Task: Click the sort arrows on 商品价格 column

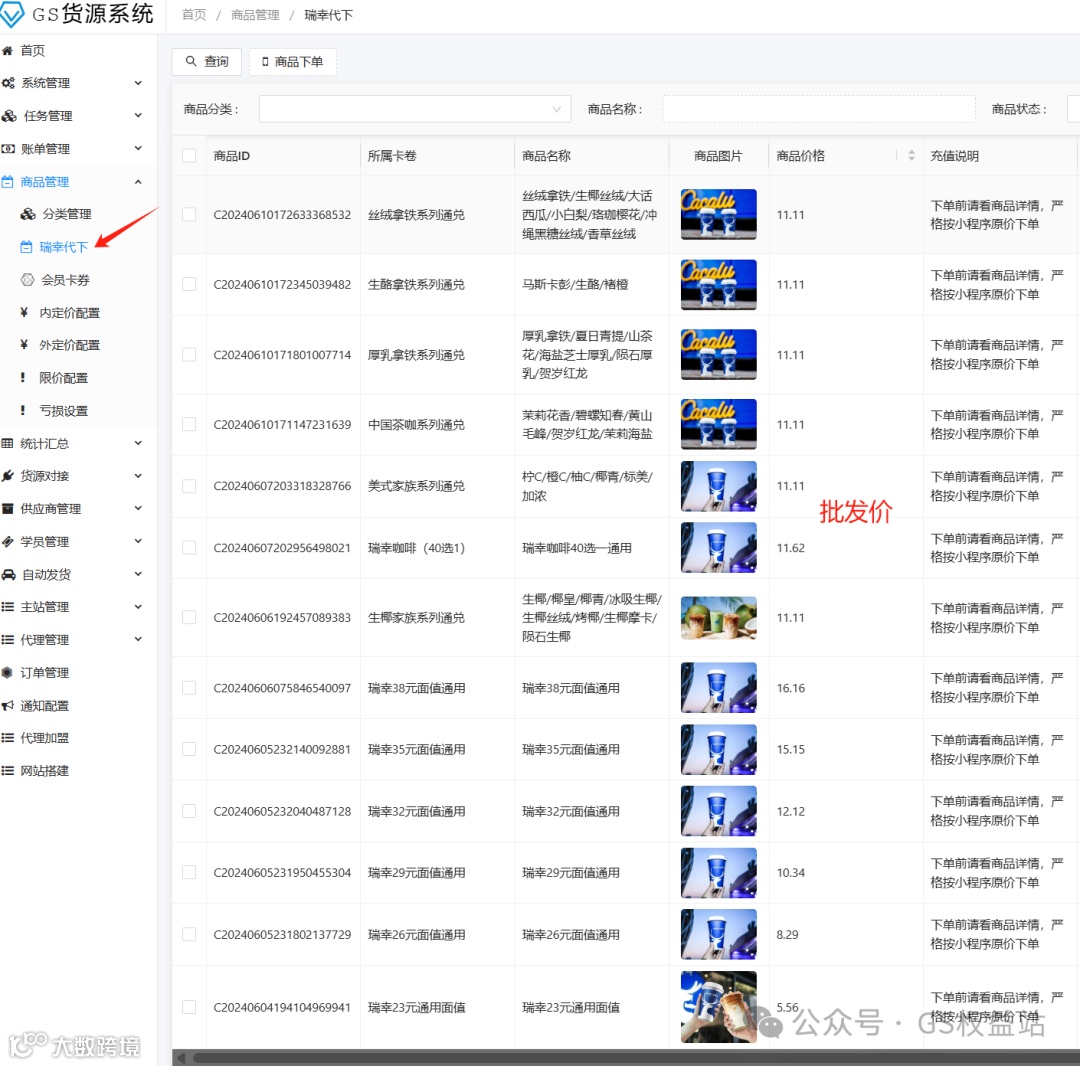Action: 911,156
